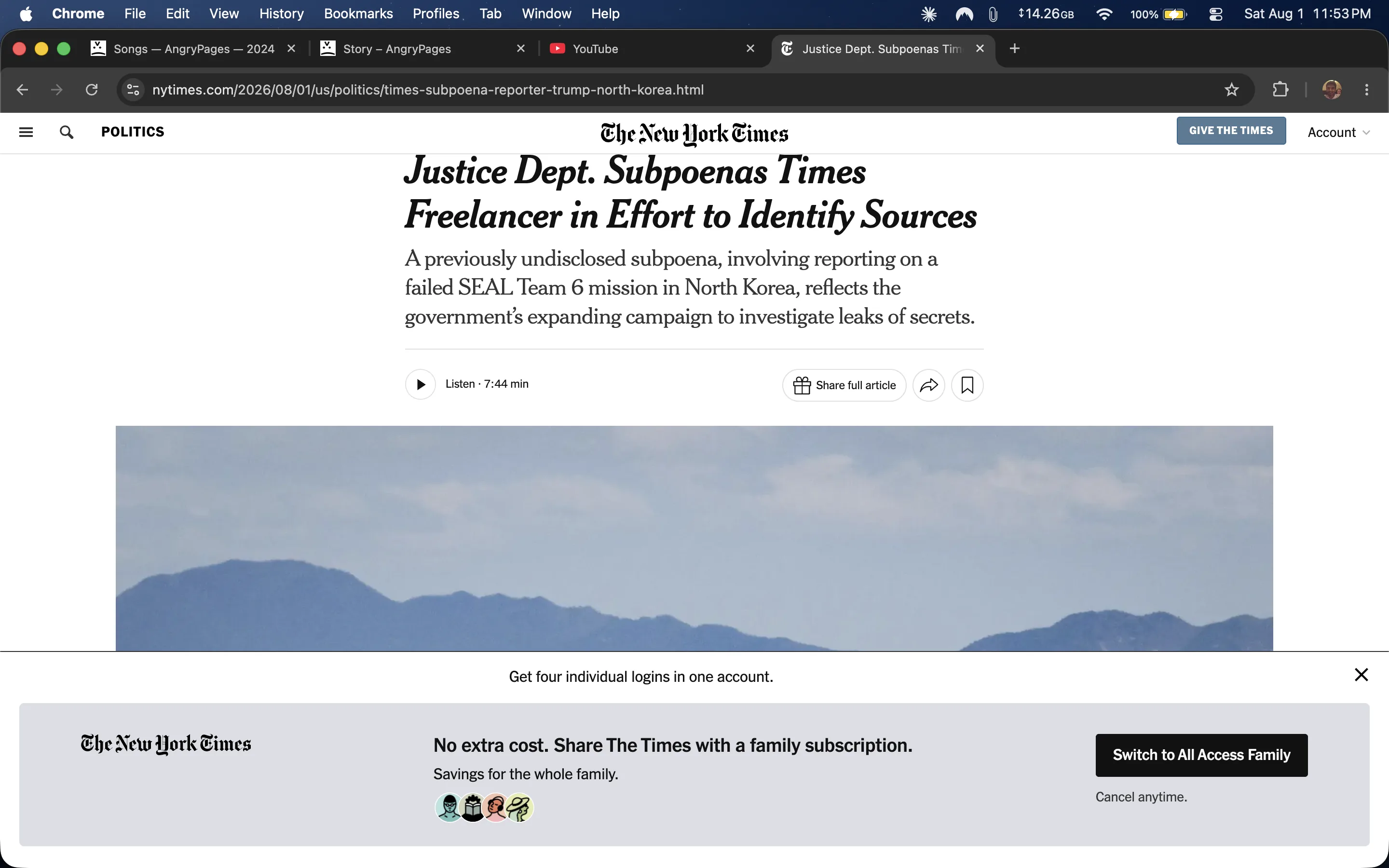Go back to the previous page
The image size is (1389, 868).
[22, 90]
